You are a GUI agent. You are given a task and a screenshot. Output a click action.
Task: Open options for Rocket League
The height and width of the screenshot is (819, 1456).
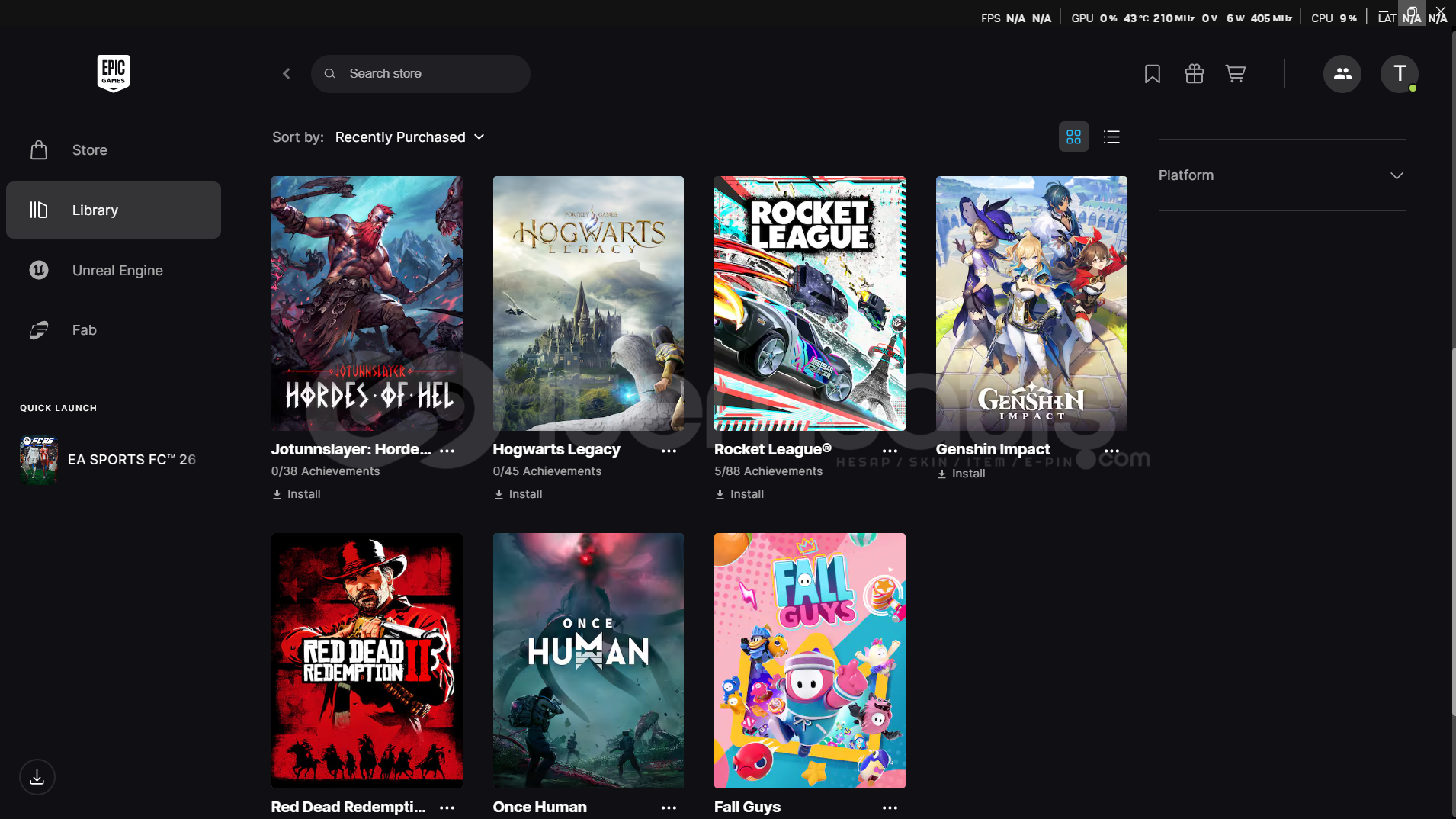tap(890, 451)
